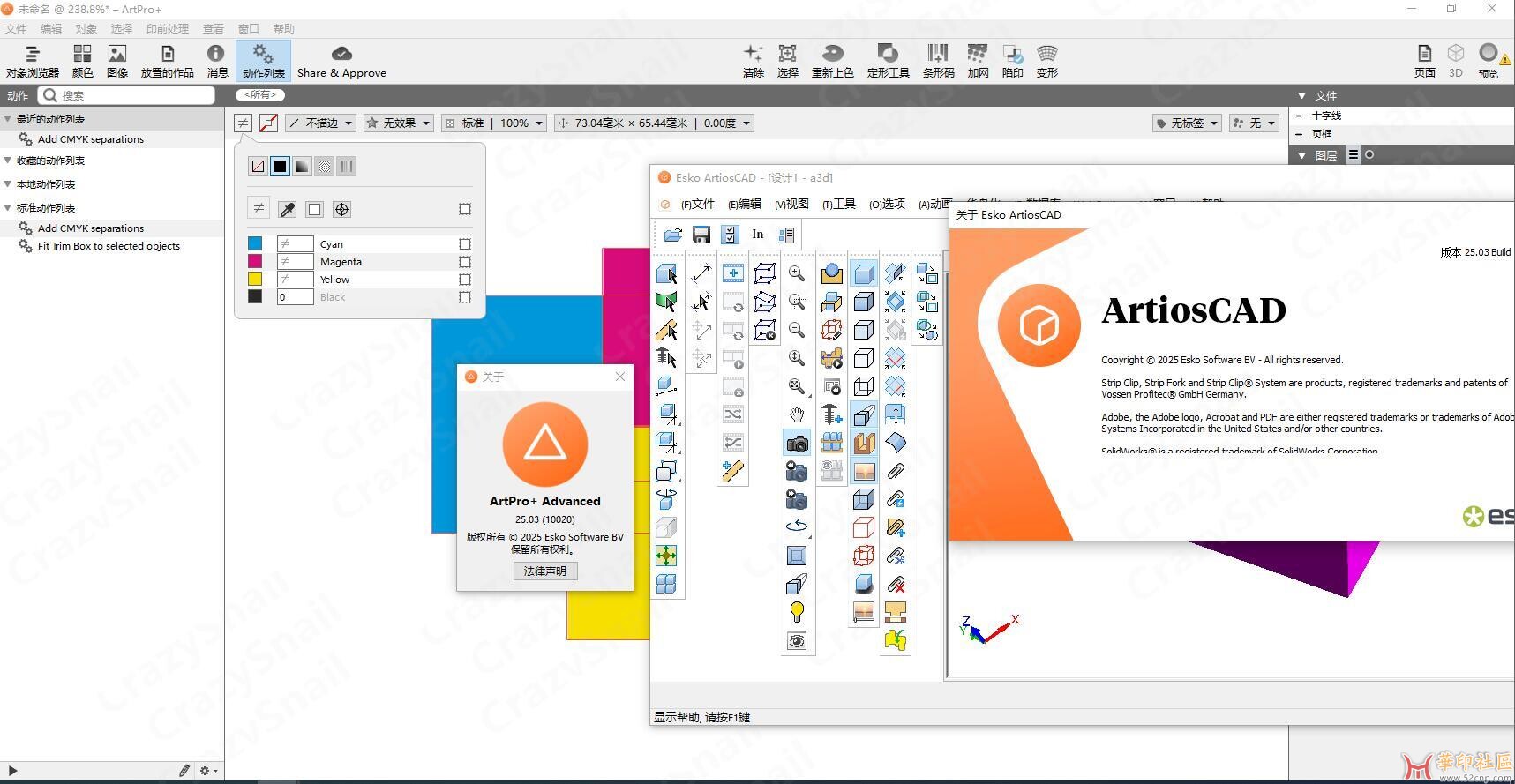Open the 图像 images panel
1515x784 pixels.
click(117, 61)
